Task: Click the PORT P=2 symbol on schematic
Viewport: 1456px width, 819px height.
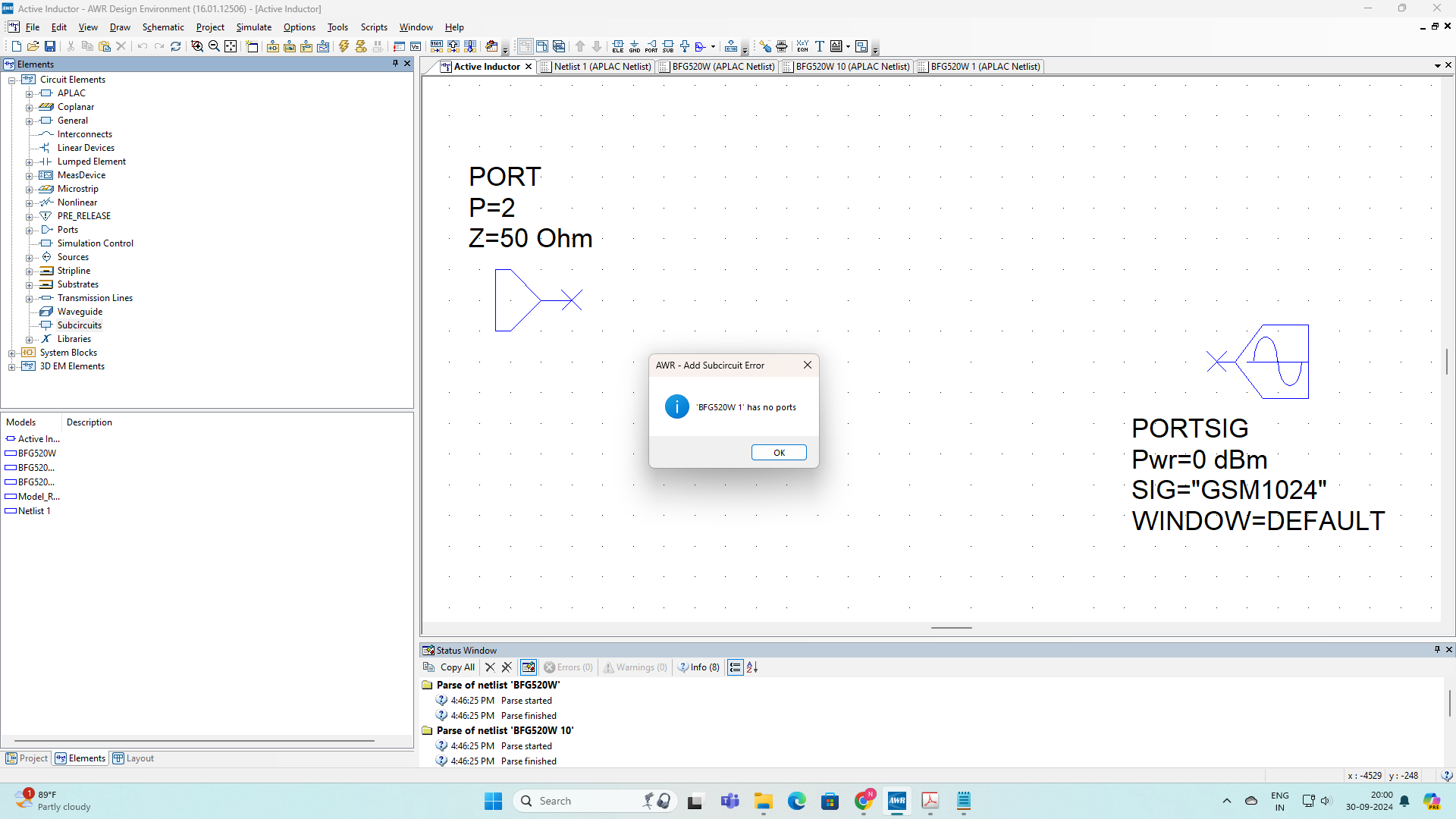Action: pyautogui.click(x=538, y=300)
